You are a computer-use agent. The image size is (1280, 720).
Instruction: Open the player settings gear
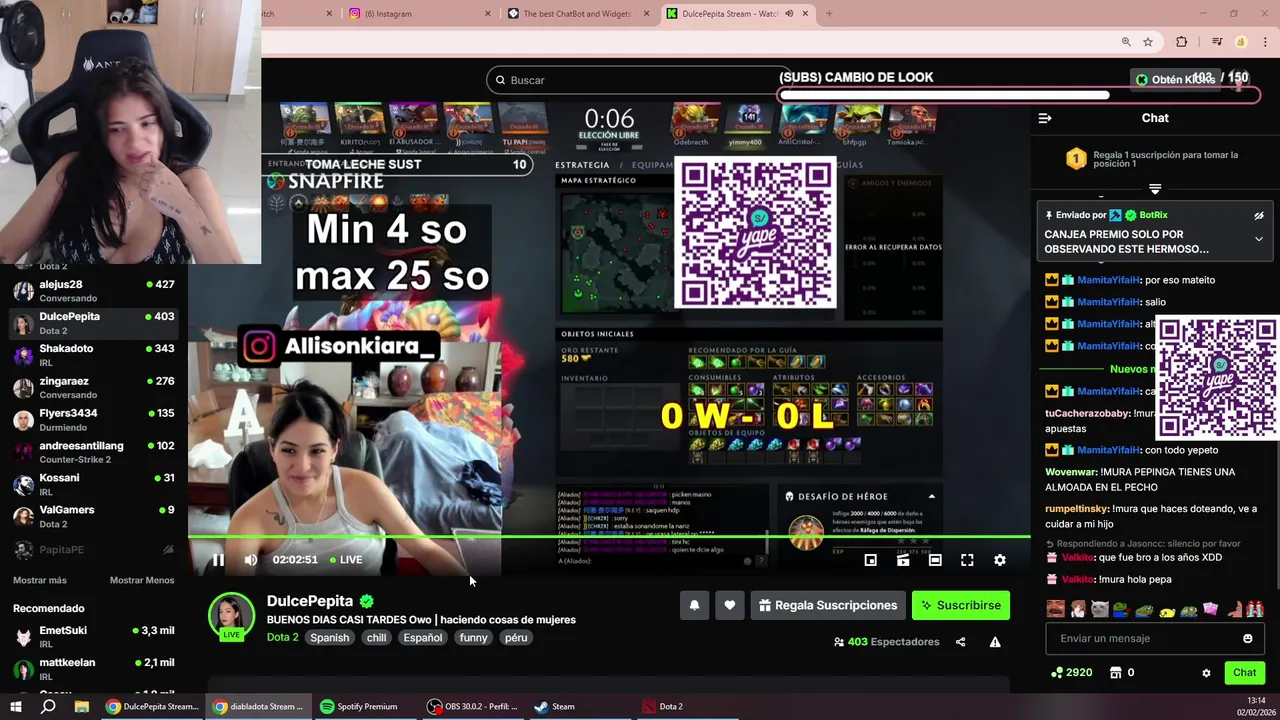[x=999, y=560]
